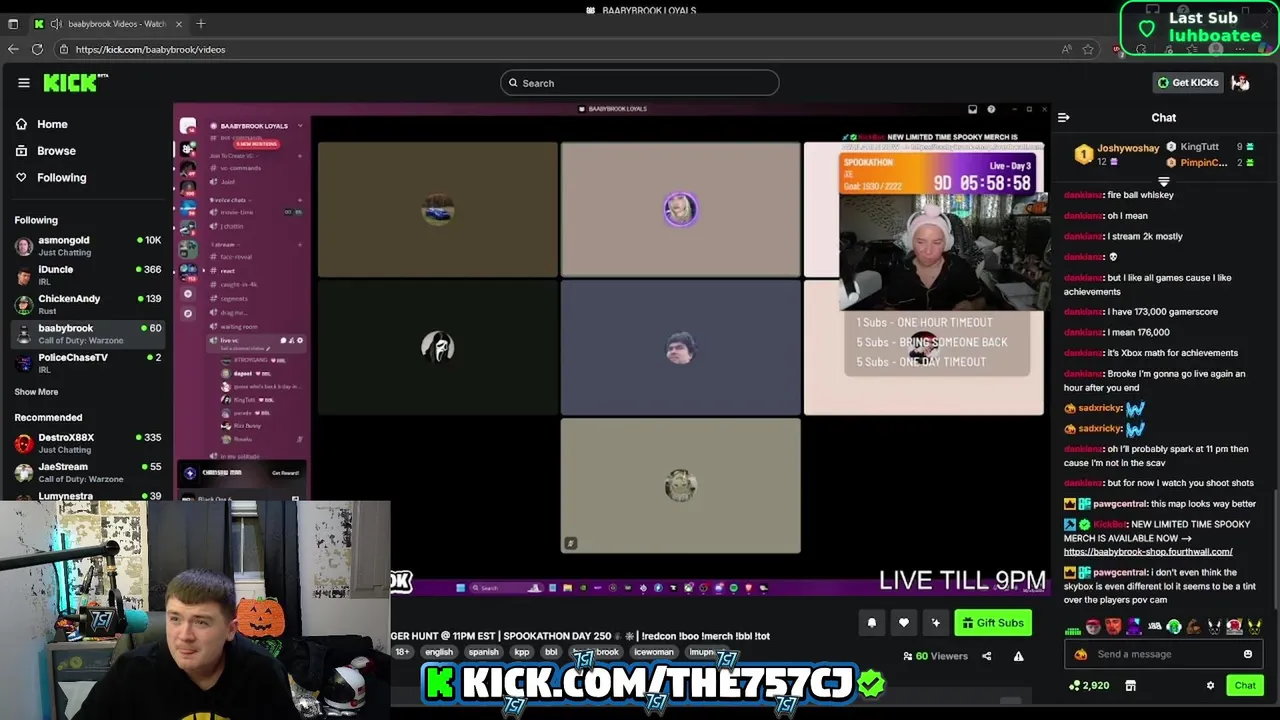Close the baabybrook Videos browser tab
1280x720 pixels.
(179, 24)
